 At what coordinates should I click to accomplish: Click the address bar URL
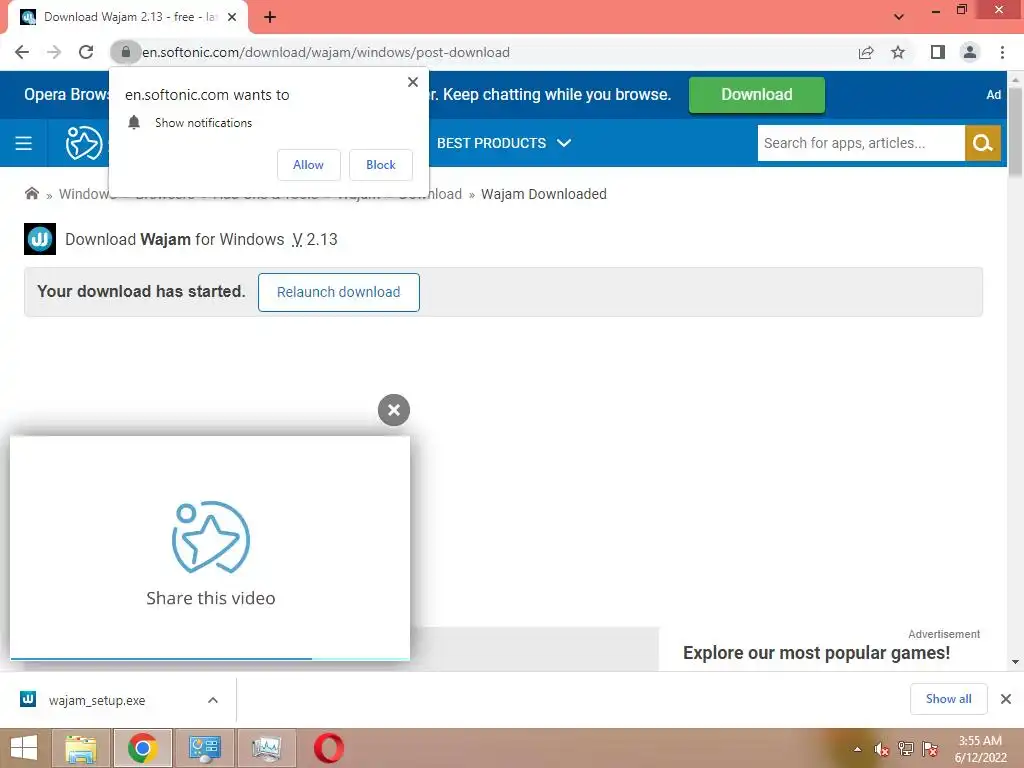326,52
